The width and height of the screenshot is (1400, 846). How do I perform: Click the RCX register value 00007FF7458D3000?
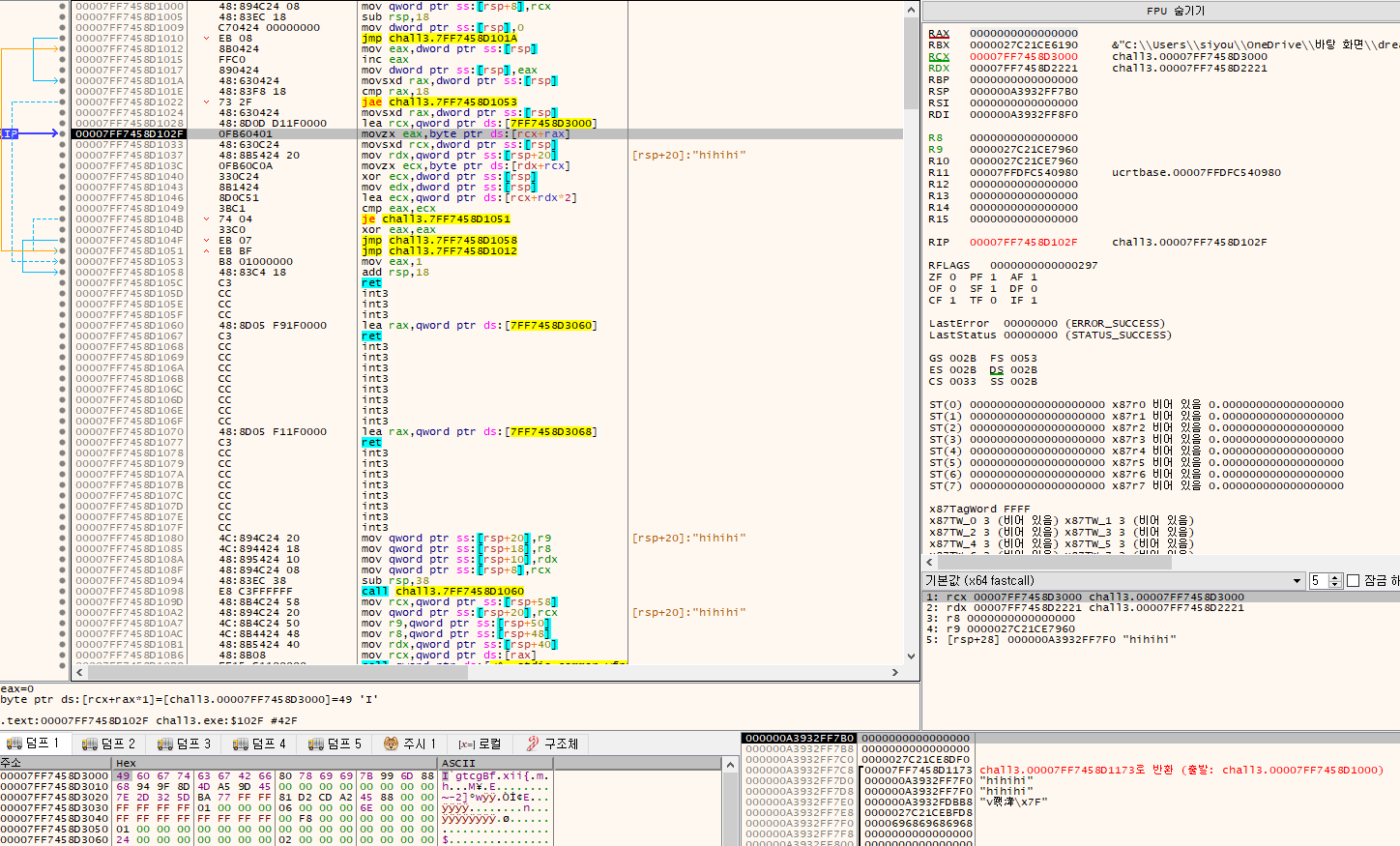click(x=1024, y=56)
